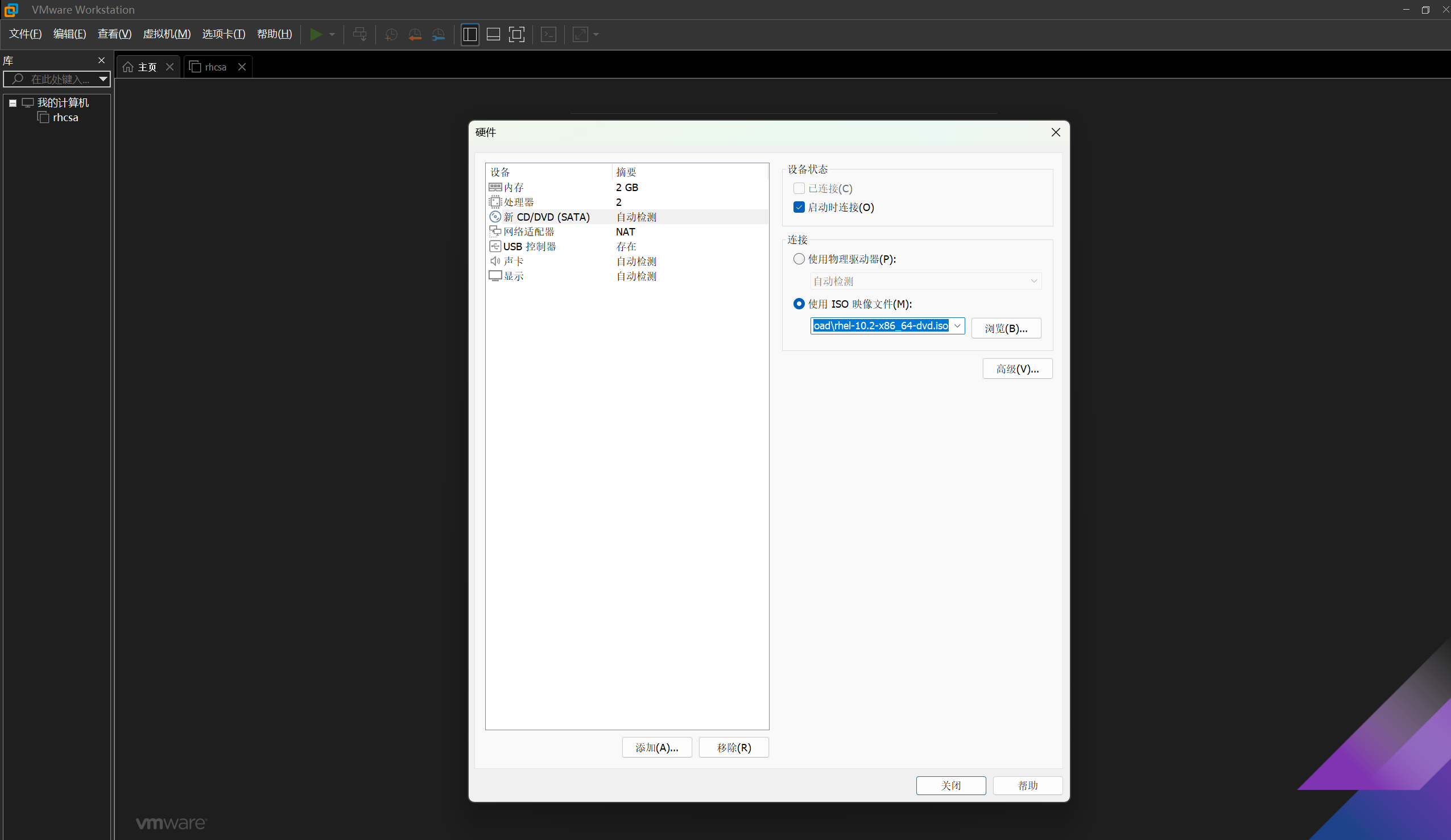Viewport: 1451px width, 840px height.
Task: Select 使用 ISO 映像文件(M) radio button
Action: [x=799, y=304]
